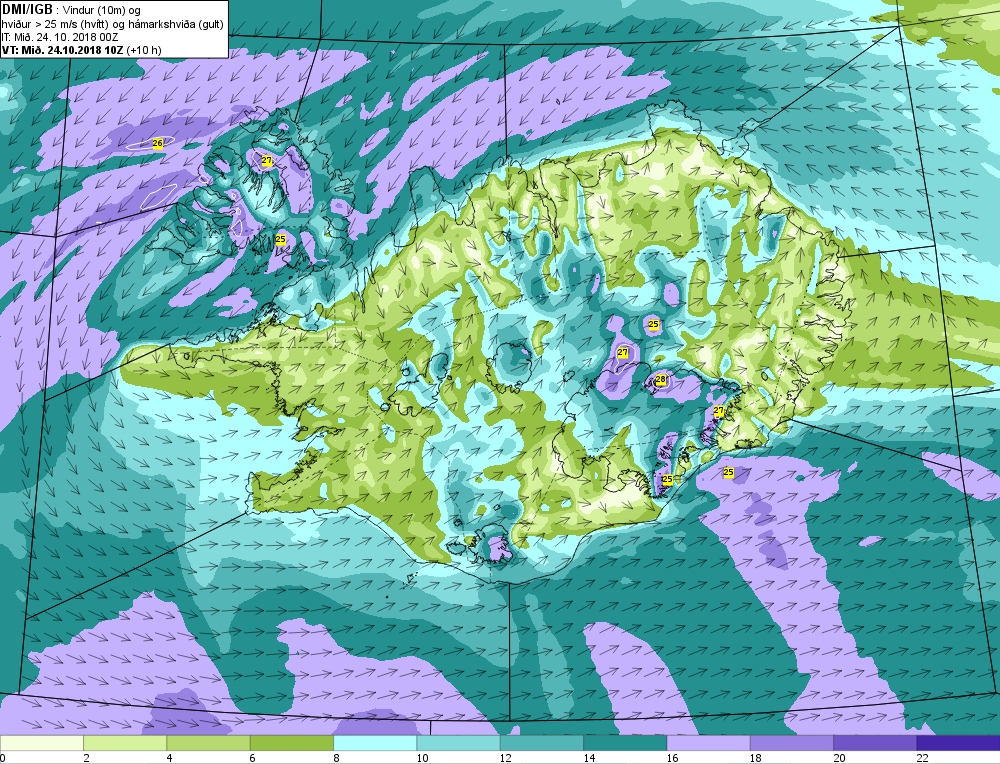Click the 10–12 m/s light teal legend swatch
This screenshot has width=1000, height=764.
coord(459,744)
